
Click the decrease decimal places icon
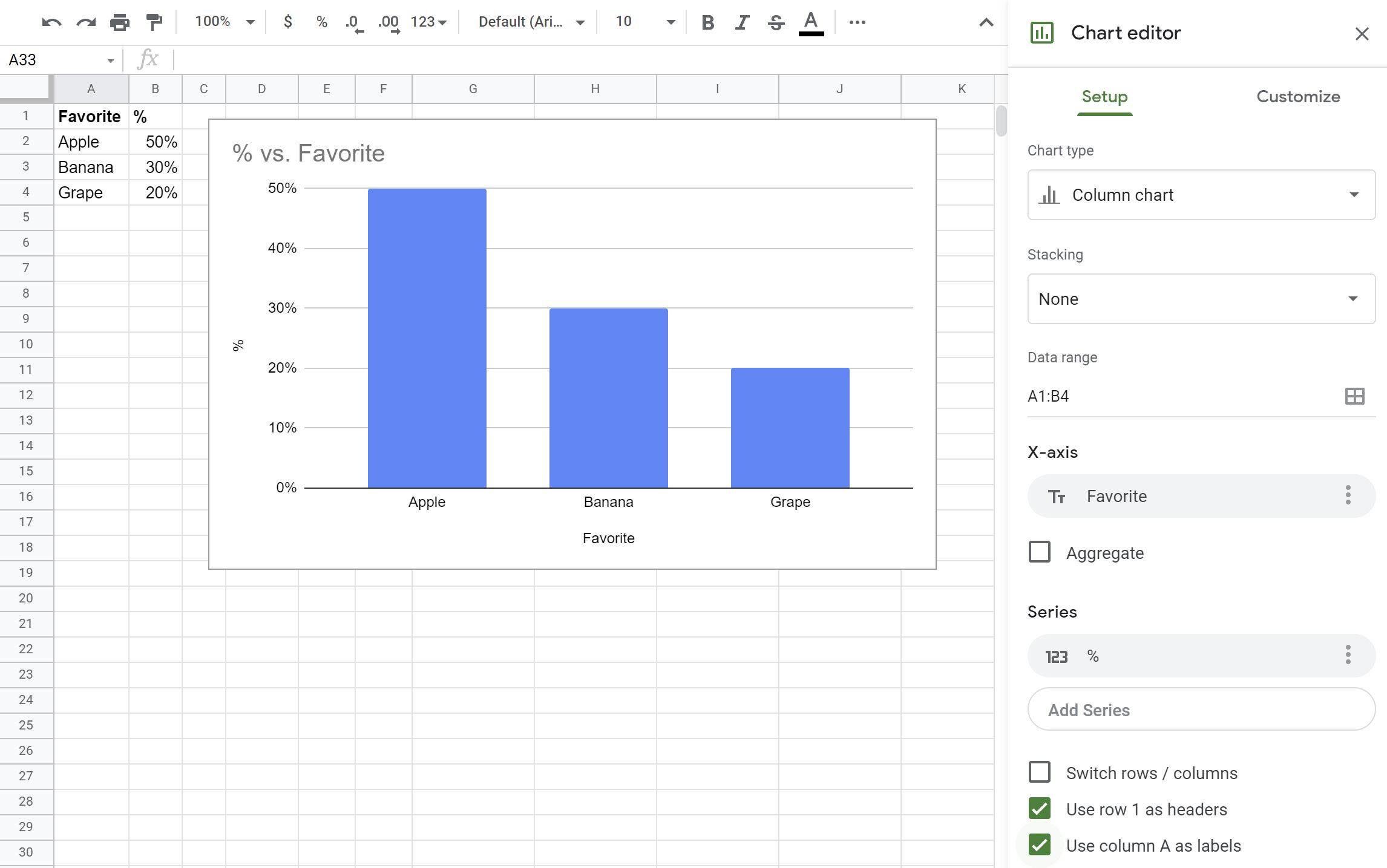[x=354, y=21]
